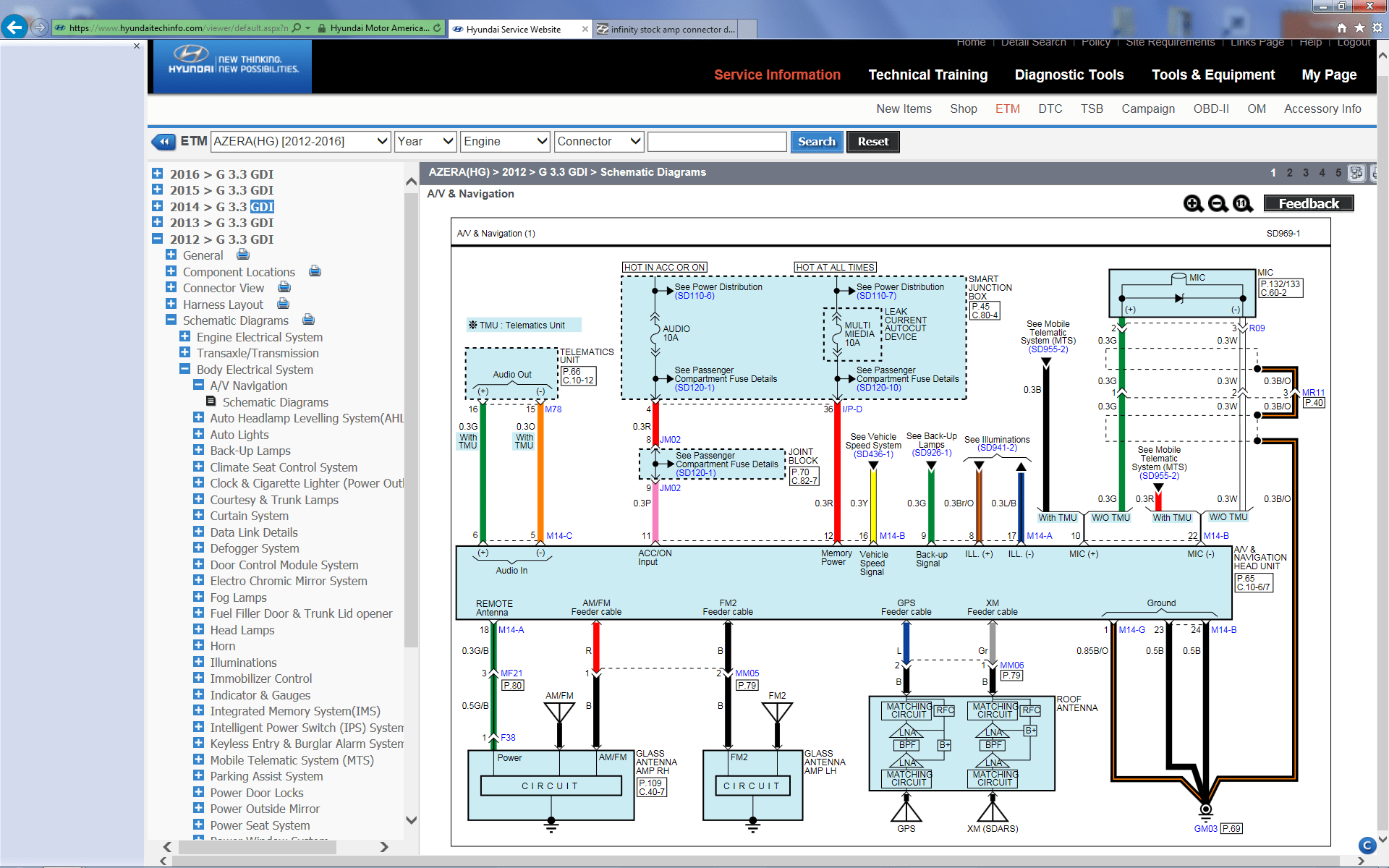1389x868 pixels.
Task: Click the tree panel vertical scrollbar thumb
Action: [411, 420]
